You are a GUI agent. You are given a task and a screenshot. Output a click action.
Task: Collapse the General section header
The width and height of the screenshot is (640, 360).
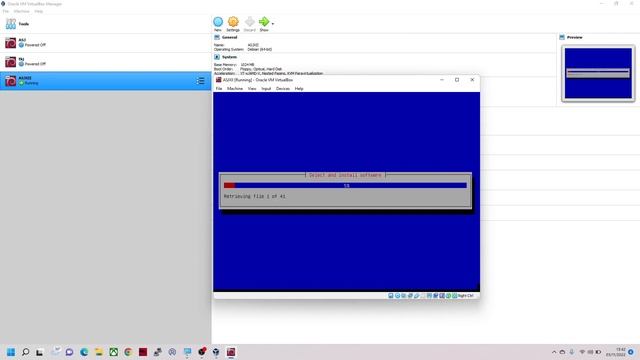(229, 37)
